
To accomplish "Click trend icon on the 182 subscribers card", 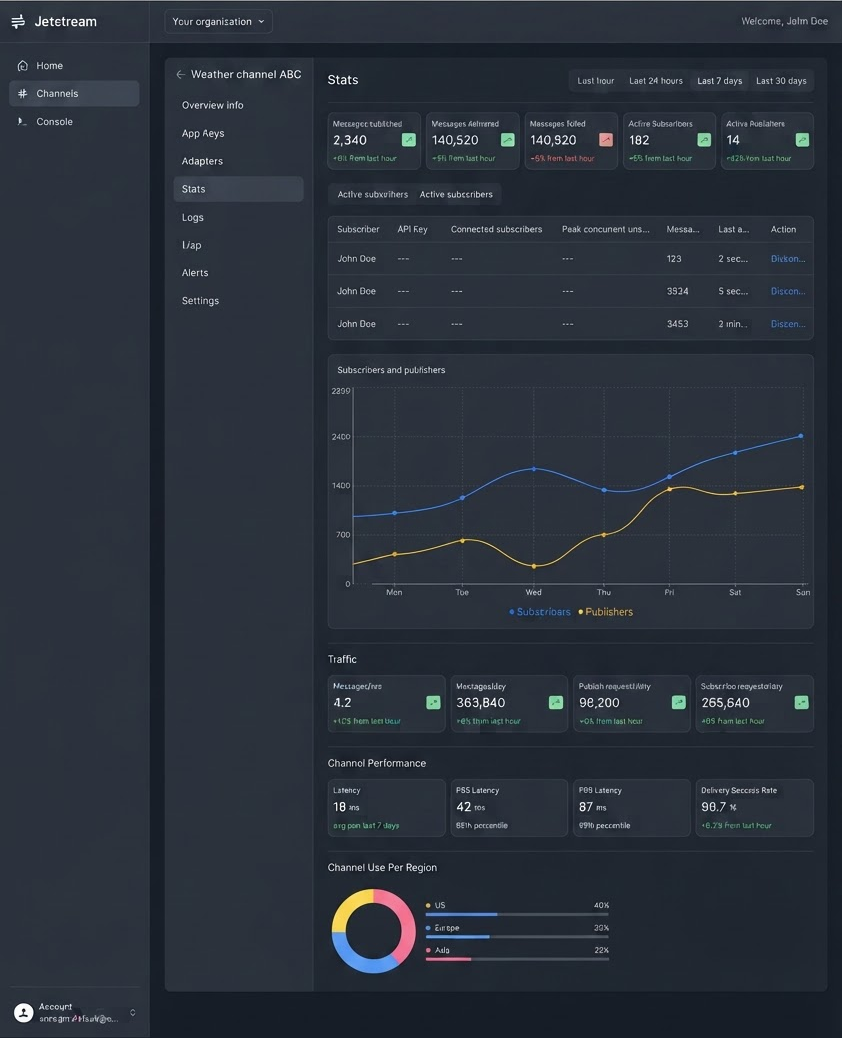I will pyautogui.click(x=704, y=140).
